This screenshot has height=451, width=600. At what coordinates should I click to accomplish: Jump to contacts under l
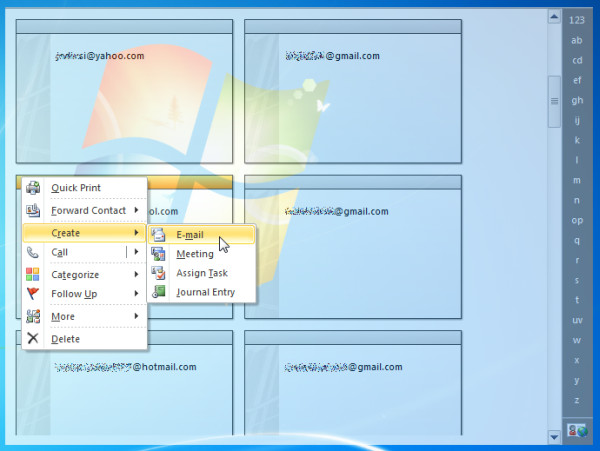click(577, 160)
